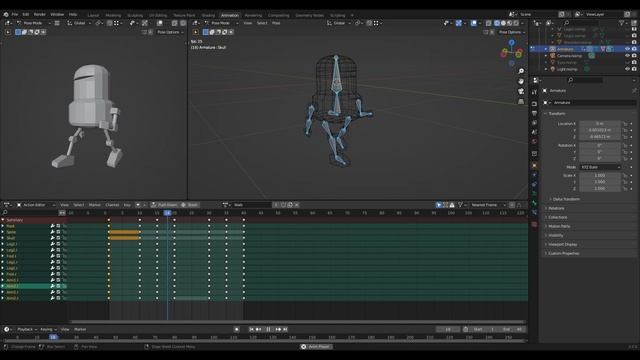Click the current frame number field

(448, 329)
